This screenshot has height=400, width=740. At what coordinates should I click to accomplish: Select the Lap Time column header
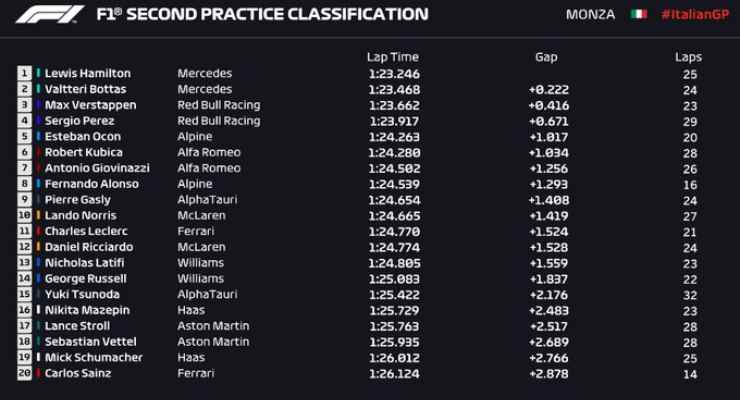click(393, 57)
